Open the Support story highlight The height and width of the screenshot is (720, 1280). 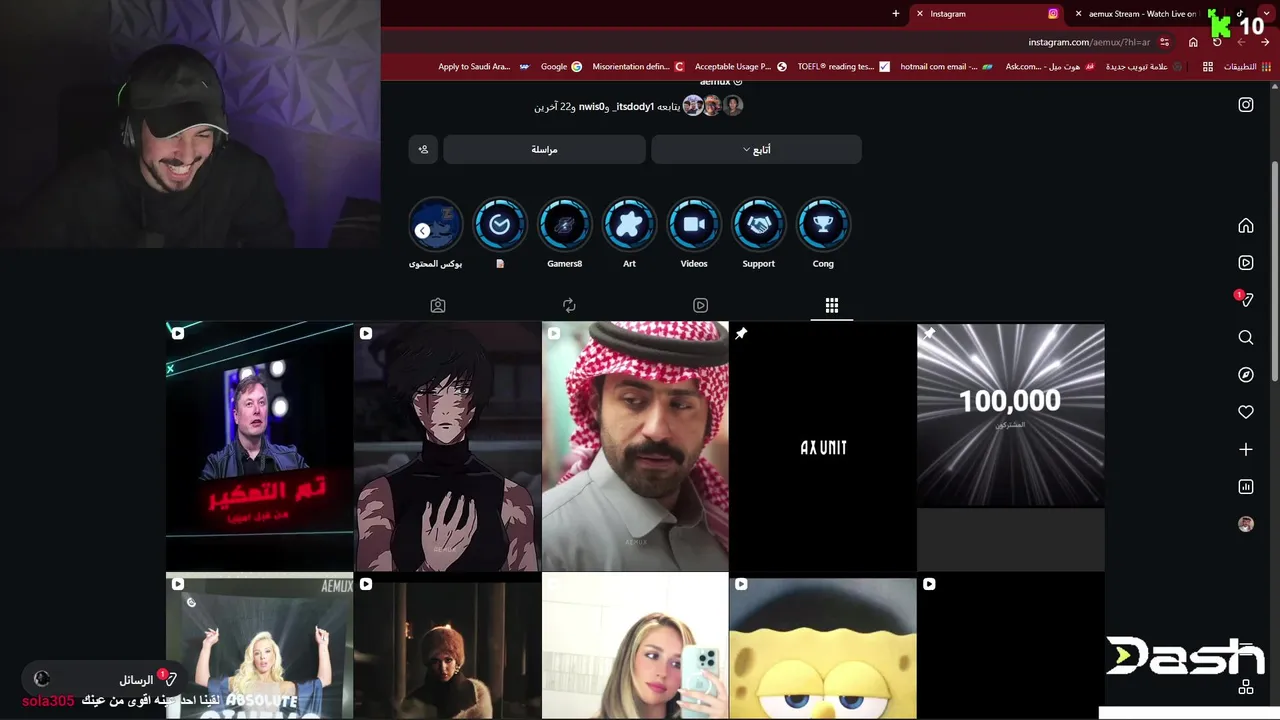click(x=758, y=233)
